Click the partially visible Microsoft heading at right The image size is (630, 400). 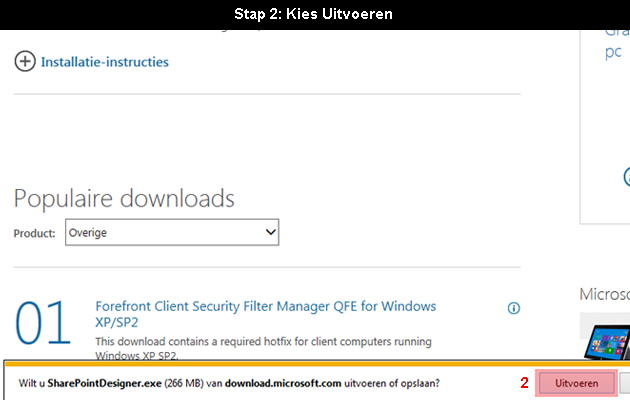[604, 294]
